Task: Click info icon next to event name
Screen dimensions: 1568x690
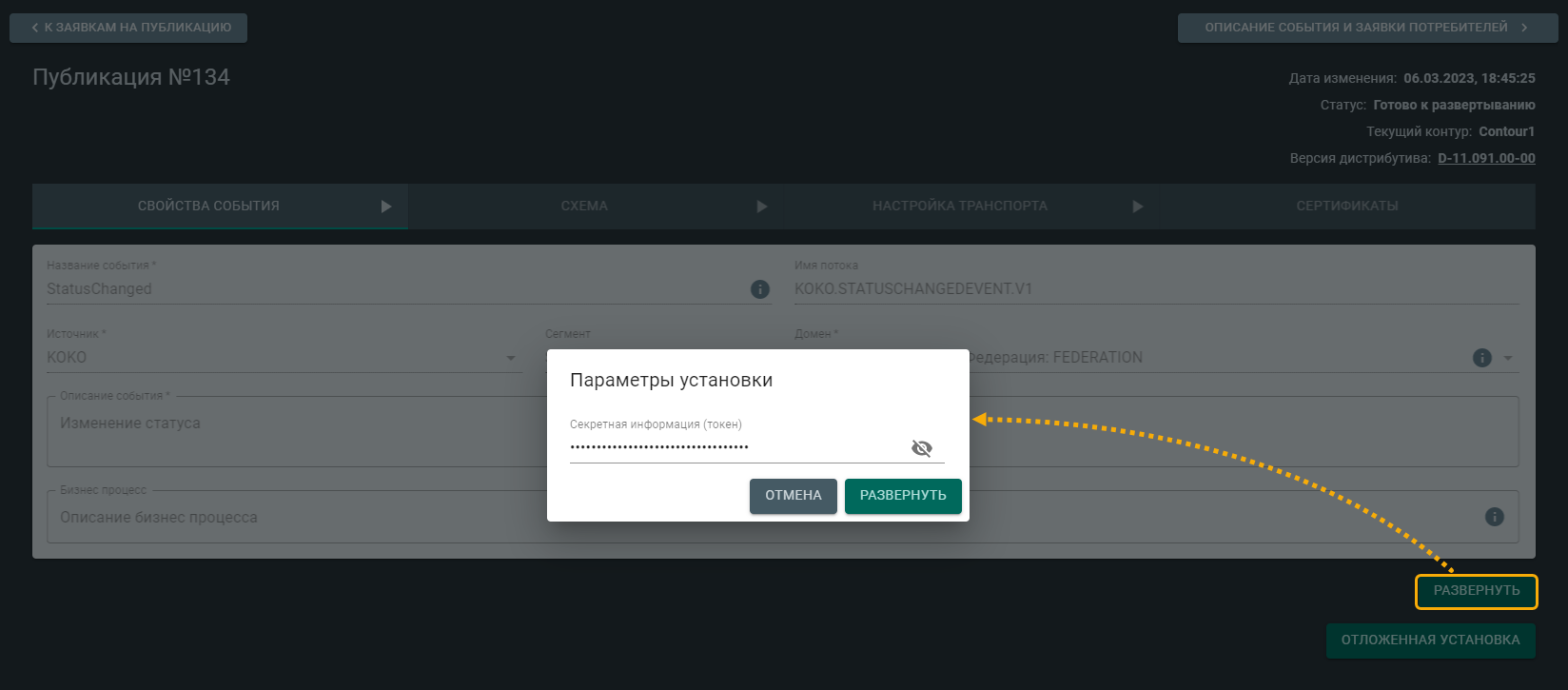Action: 759,289
